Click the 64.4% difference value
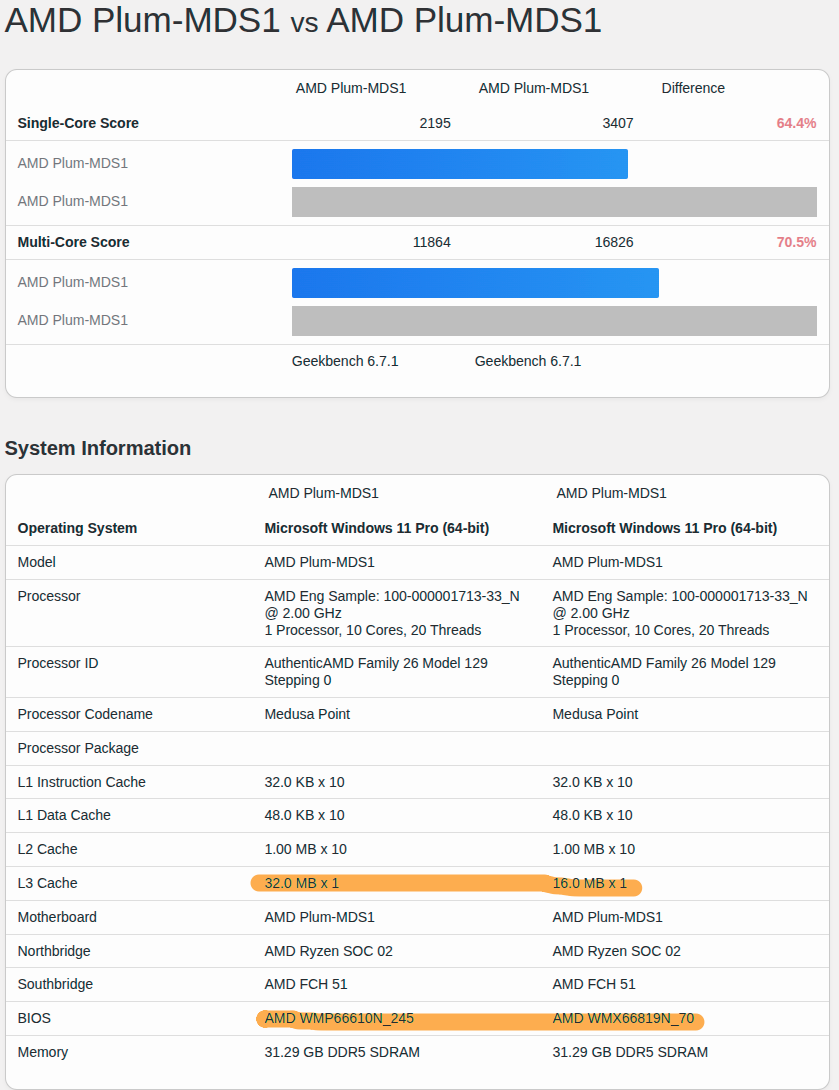This screenshot has width=839, height=1090. pos(796,123)
